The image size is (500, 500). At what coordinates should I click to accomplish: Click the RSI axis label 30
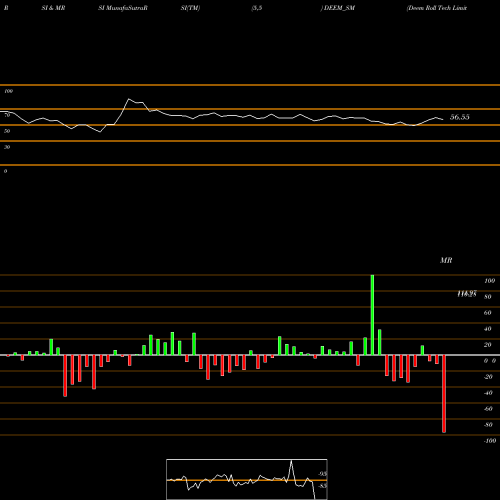click(7, 147)
